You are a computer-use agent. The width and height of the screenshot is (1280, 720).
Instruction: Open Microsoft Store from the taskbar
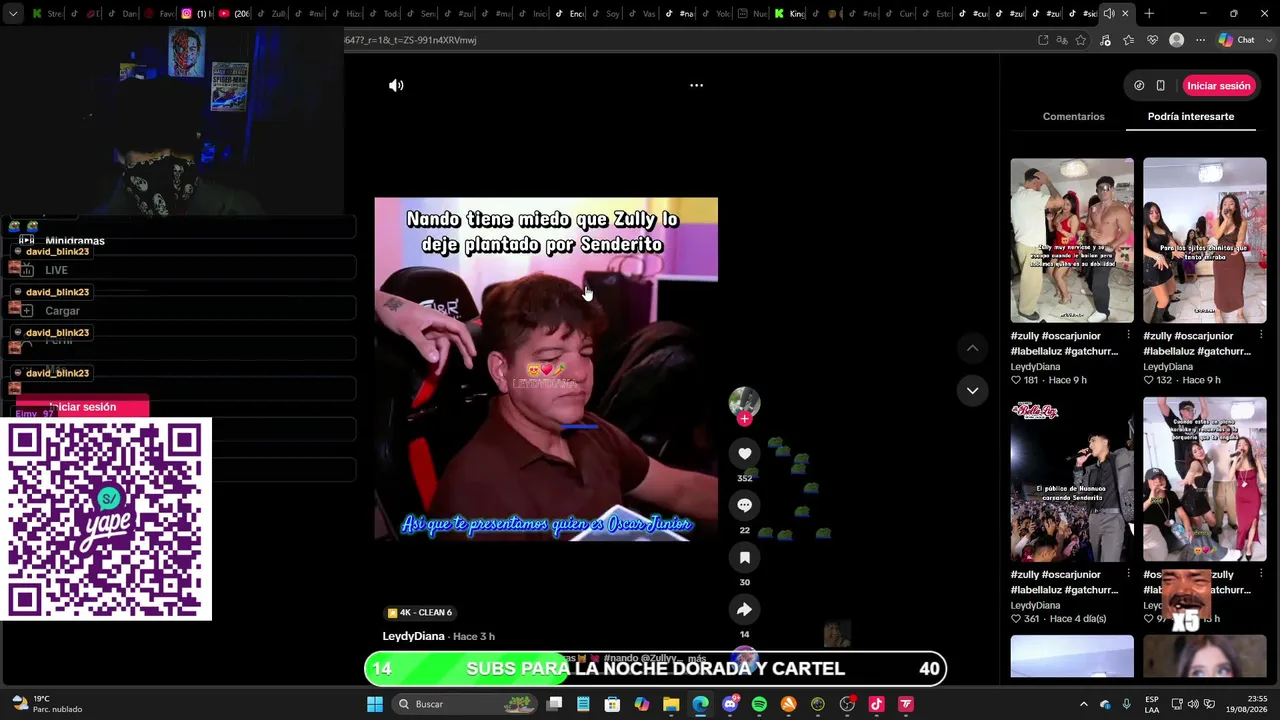[x=612, y=704]
